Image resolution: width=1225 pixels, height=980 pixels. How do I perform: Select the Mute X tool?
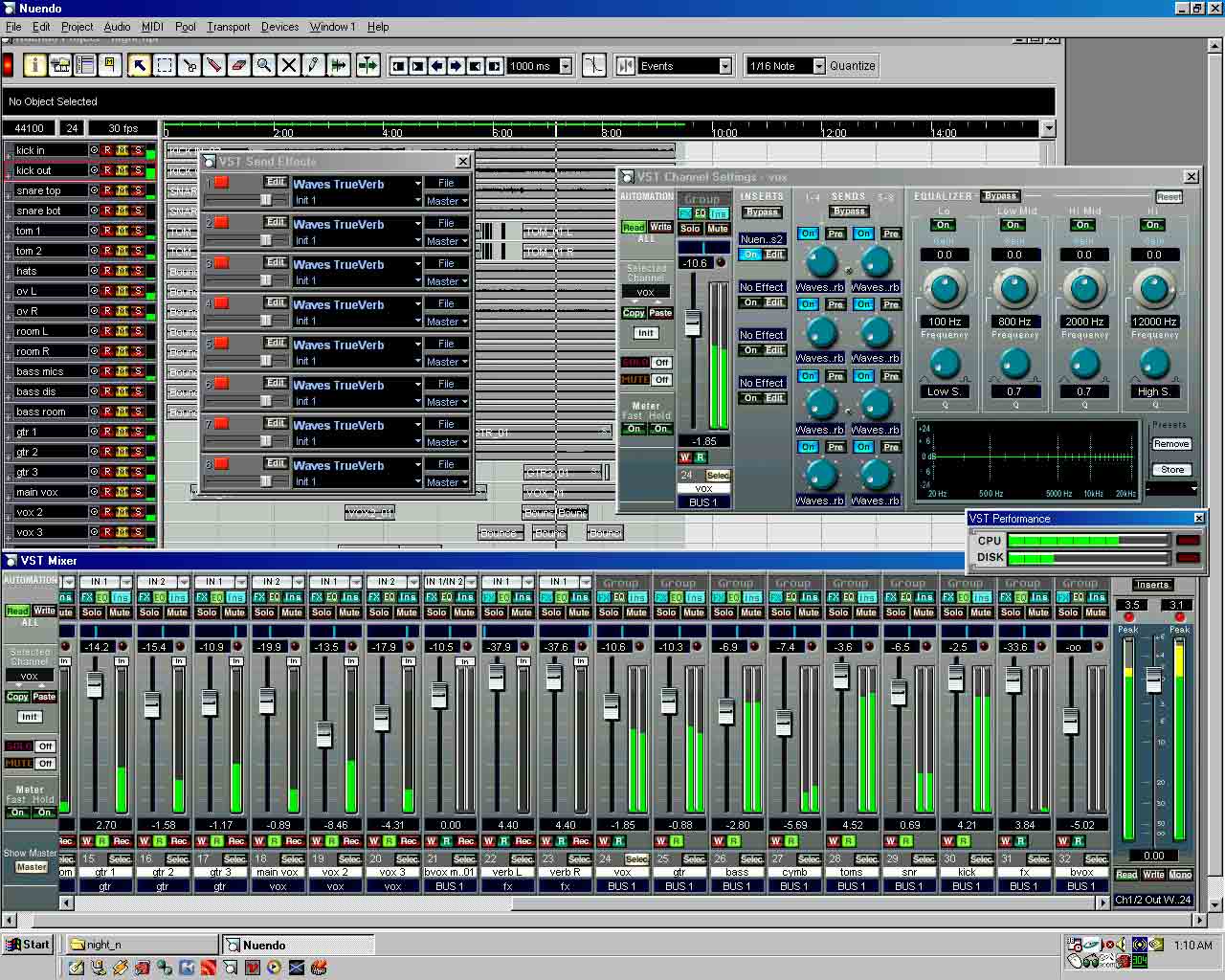click(x=288, y=65)
